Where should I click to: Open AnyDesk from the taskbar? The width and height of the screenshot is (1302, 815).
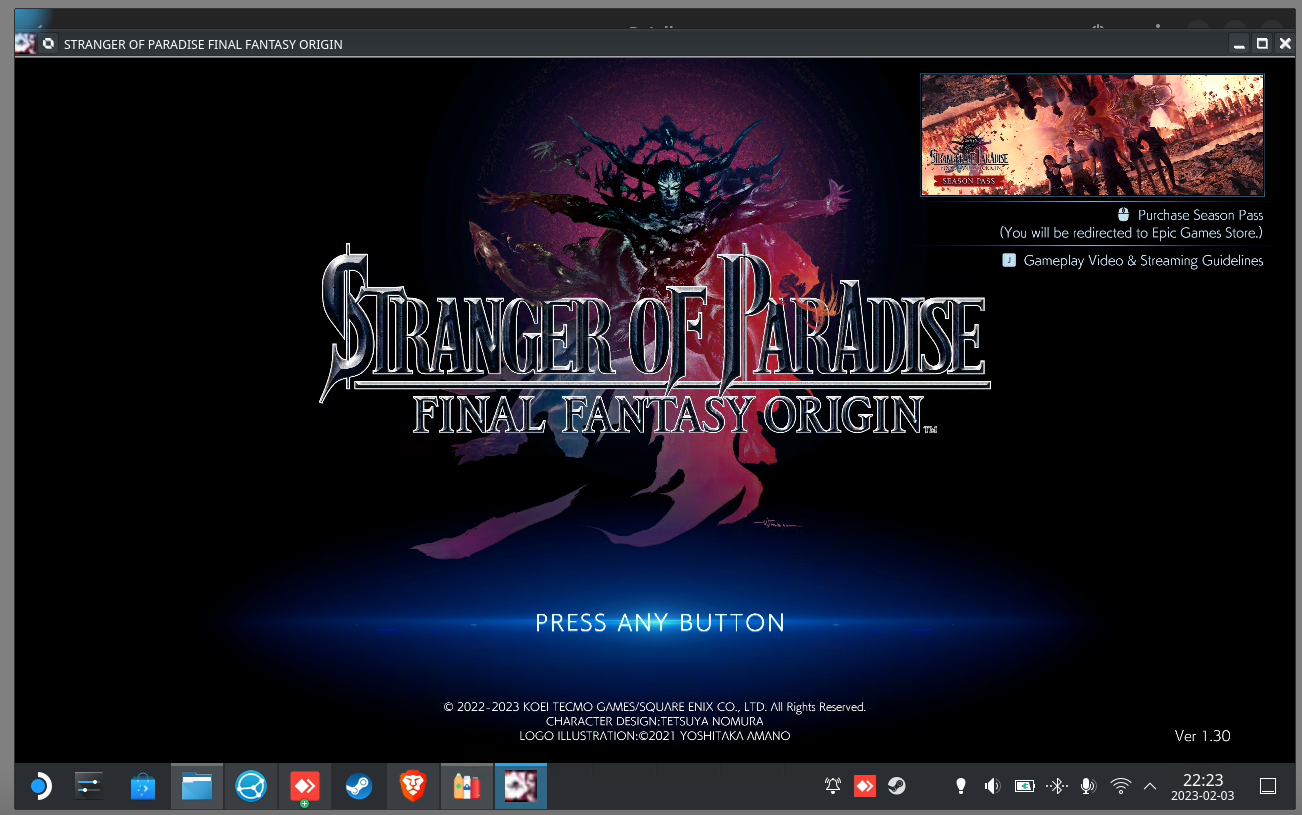pos(305,787)
